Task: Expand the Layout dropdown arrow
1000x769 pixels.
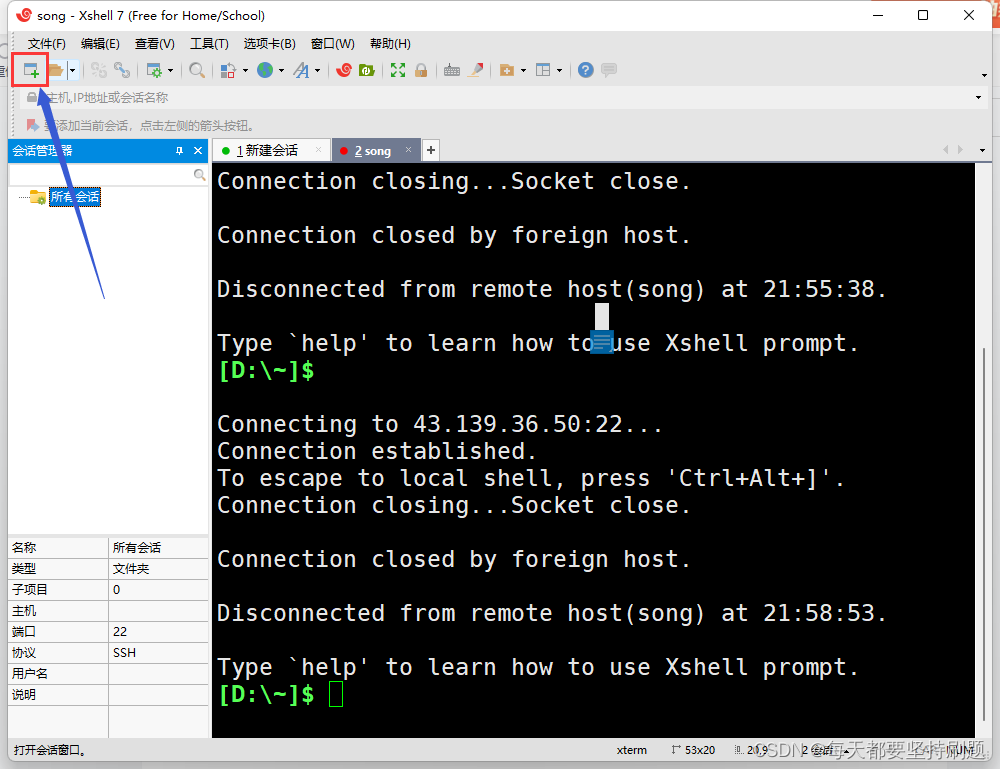Action: pyautogui.click(x=559, y=70)
